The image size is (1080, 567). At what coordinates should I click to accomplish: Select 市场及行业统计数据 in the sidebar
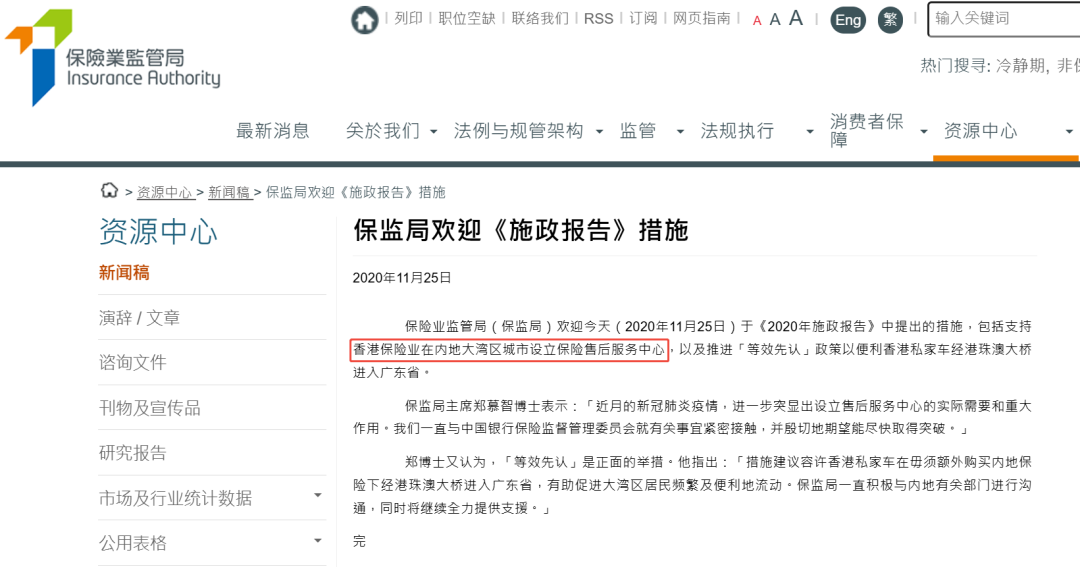175,498
